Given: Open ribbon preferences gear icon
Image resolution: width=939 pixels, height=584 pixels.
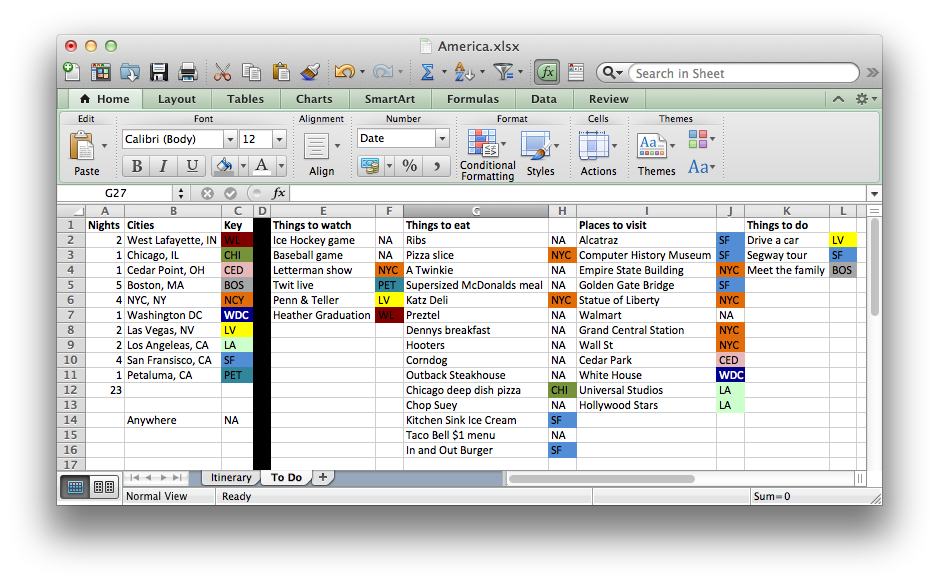Looking at the screenshot, I should (862, 99).
